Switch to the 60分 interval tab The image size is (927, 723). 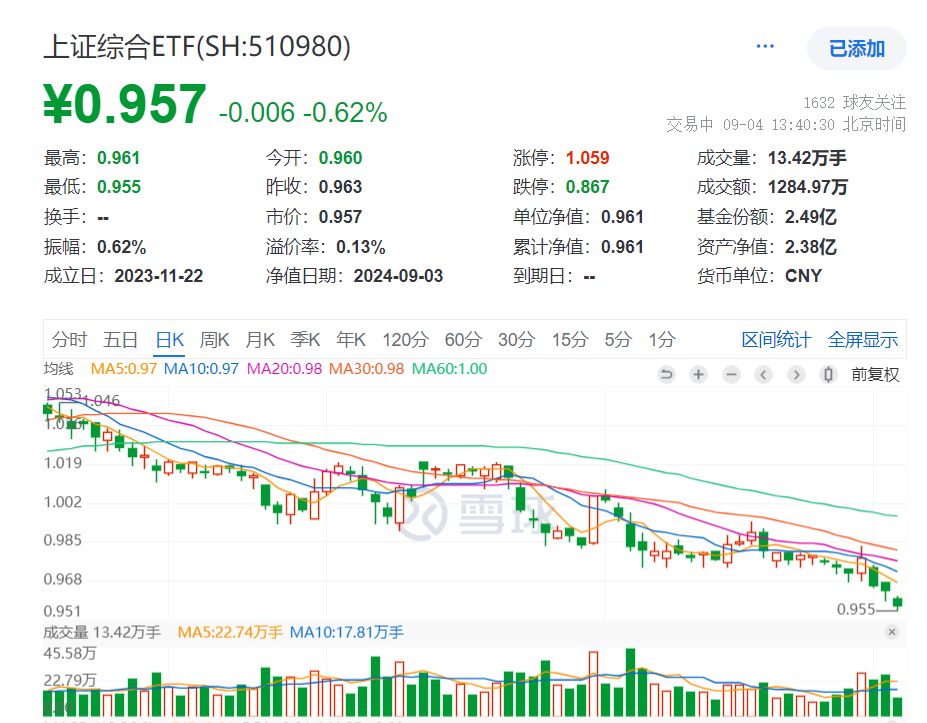point(464,340)
